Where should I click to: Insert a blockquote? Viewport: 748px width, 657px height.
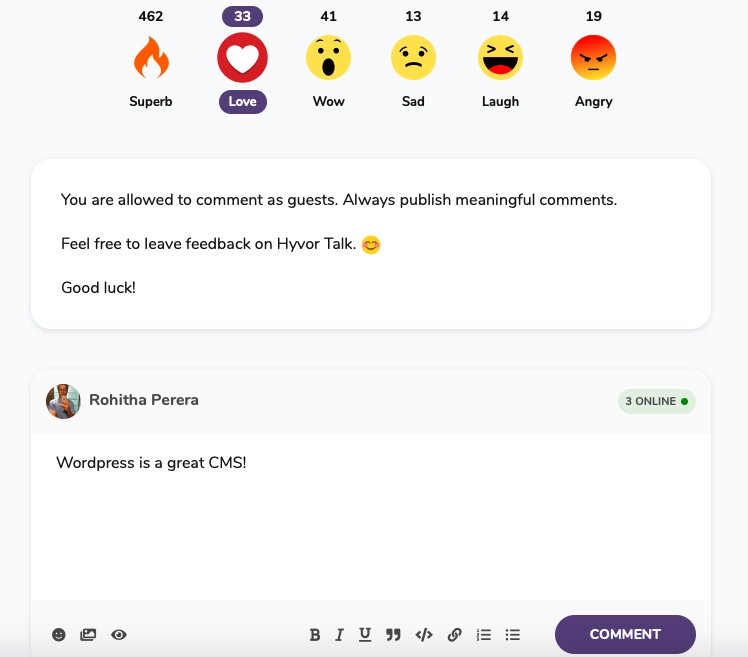coord(393,635)
